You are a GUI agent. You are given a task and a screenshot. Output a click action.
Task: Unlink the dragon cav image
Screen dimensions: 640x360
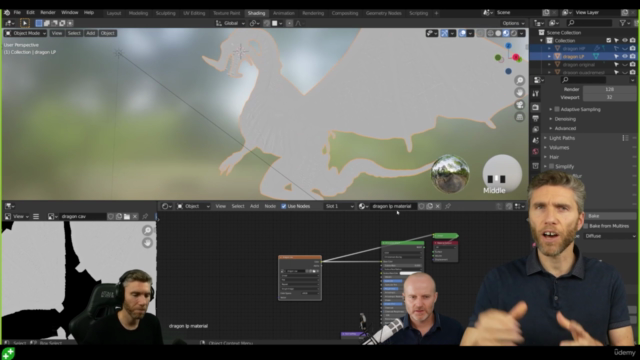point(135,216)
